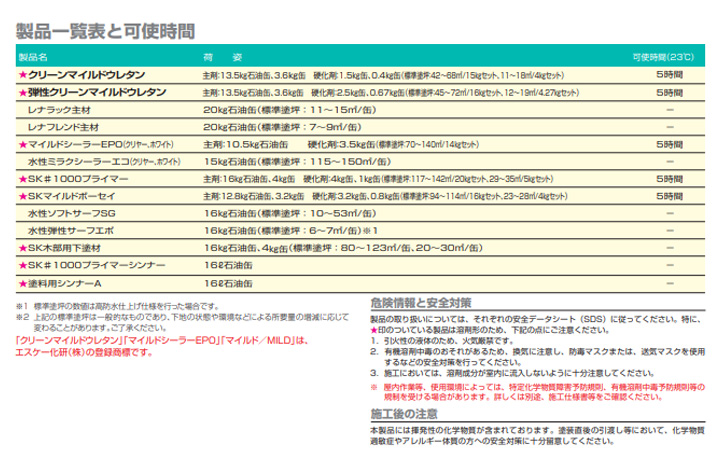Select product name SK木部用下塗材
Screen dimensions: 720x458
point(64,248)
